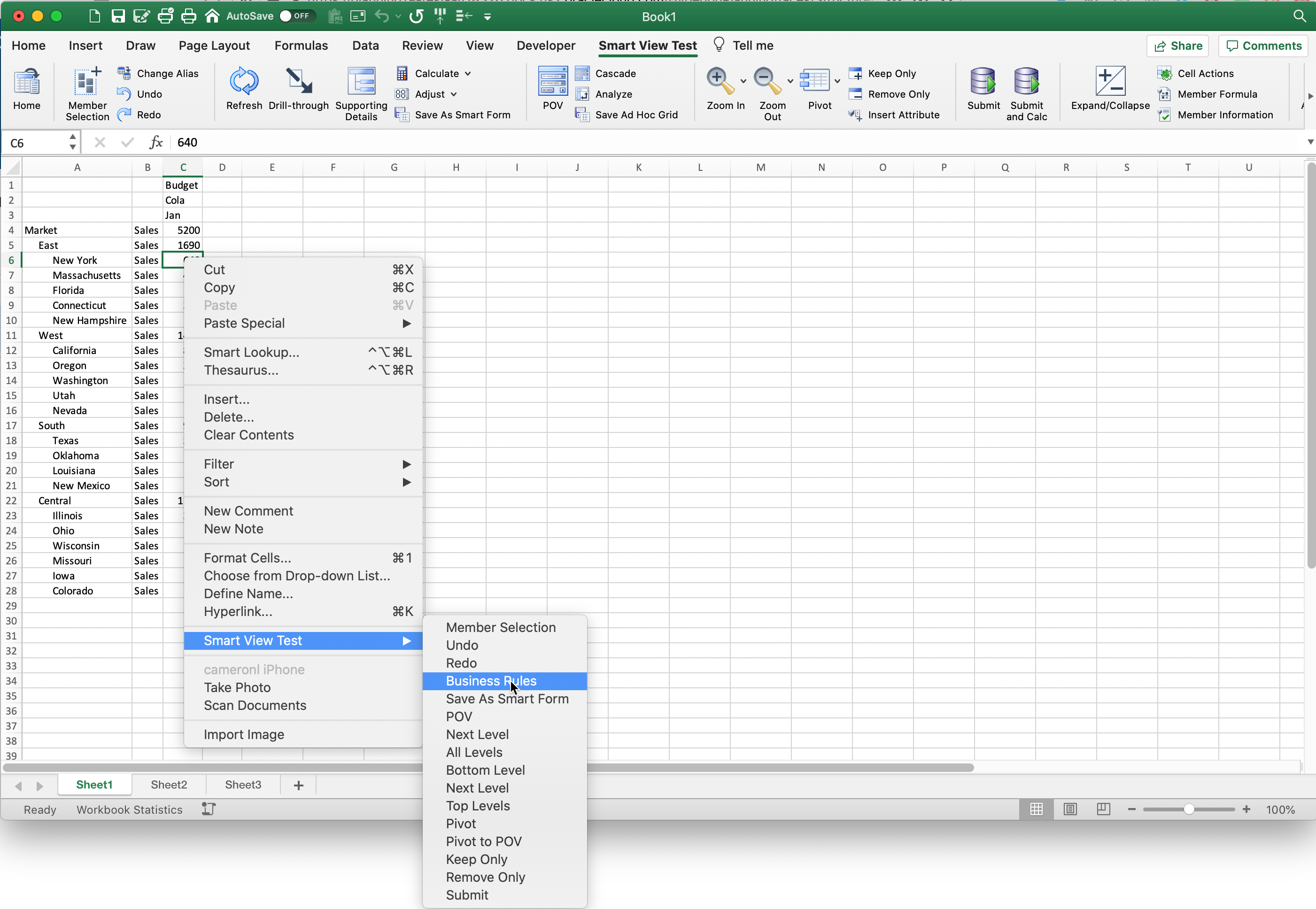Click Keep Only in the ribbon
This screenshot has height=909, width=1316.
(882, 73)
